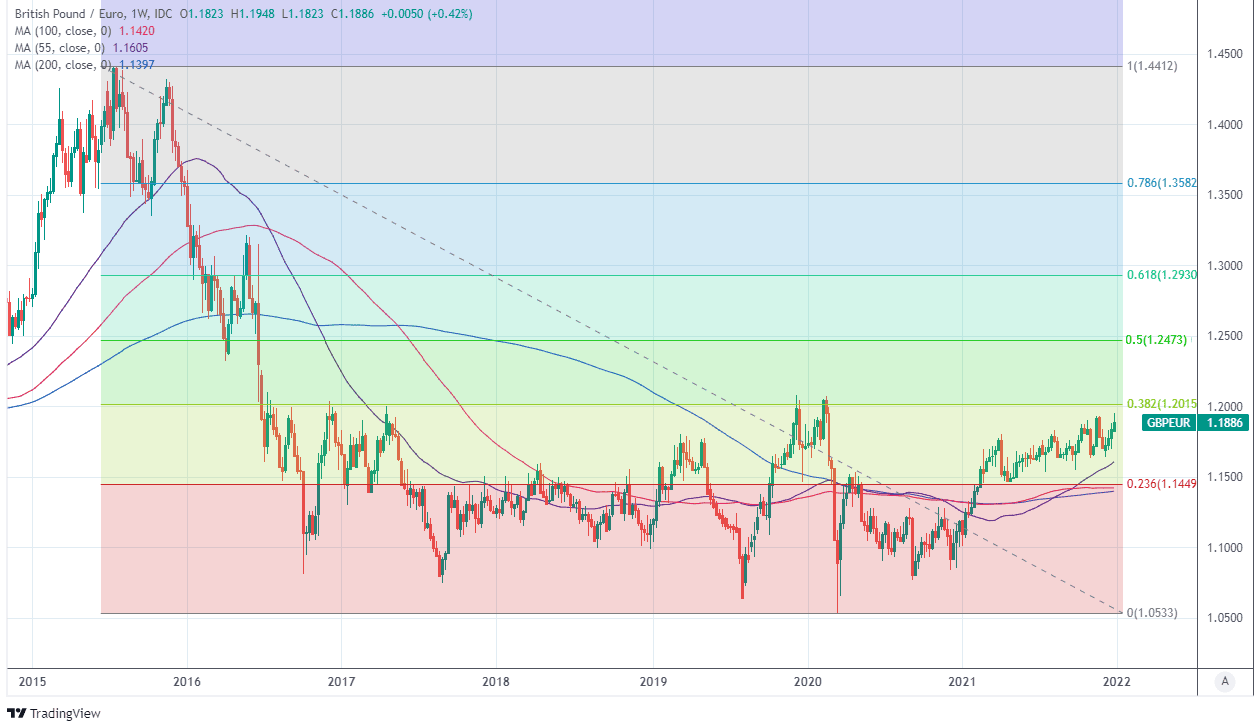
Task: Click the 2020 marker on time axis
Action: [807, 682]
